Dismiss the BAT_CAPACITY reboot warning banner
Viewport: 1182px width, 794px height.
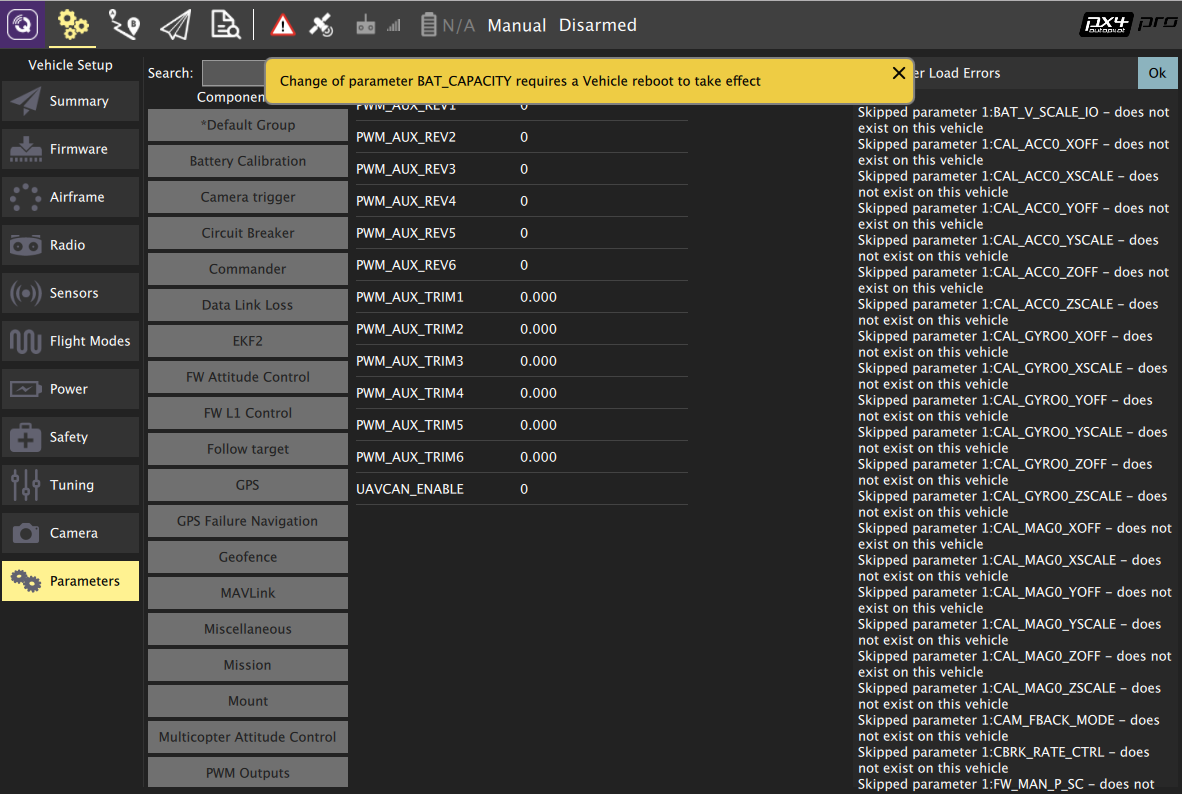click(x=898, y=72)
